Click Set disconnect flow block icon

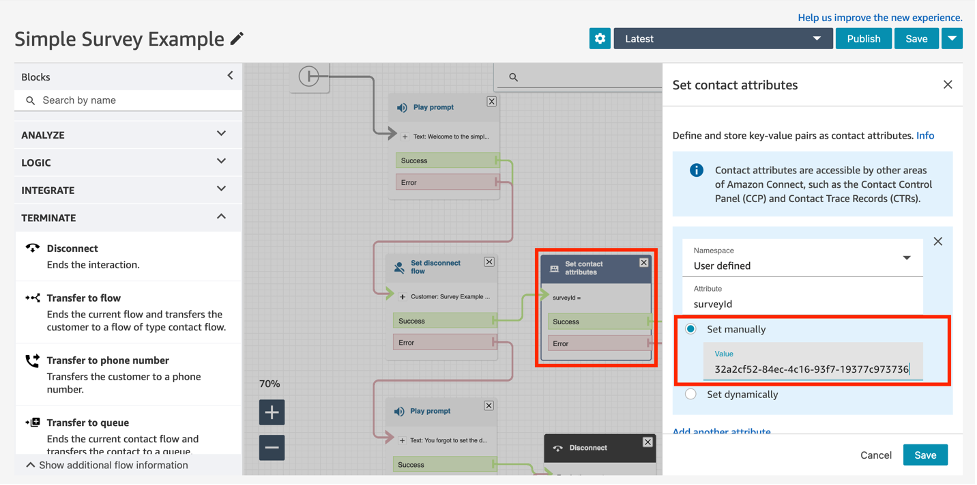399,267
